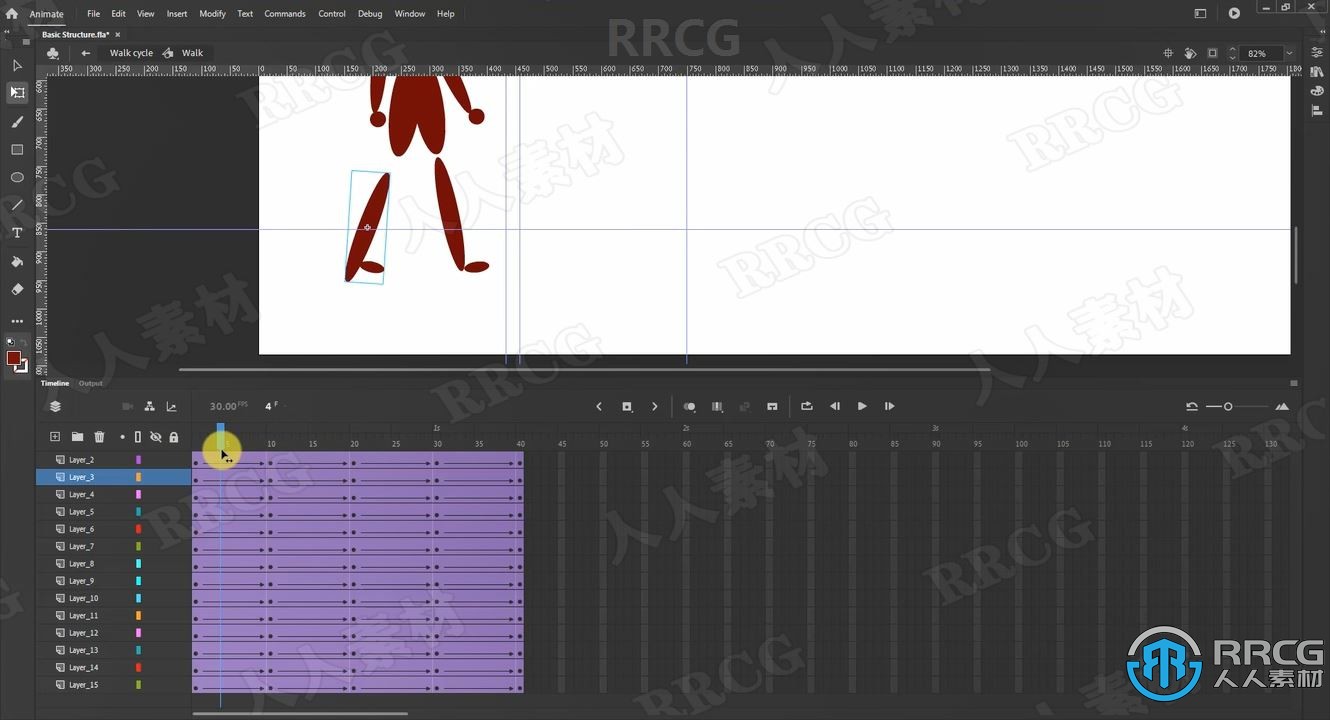Viewport: 1330px width, 720px height.
Task: Toggle highlight layers dot header
Action: (123, 437)
